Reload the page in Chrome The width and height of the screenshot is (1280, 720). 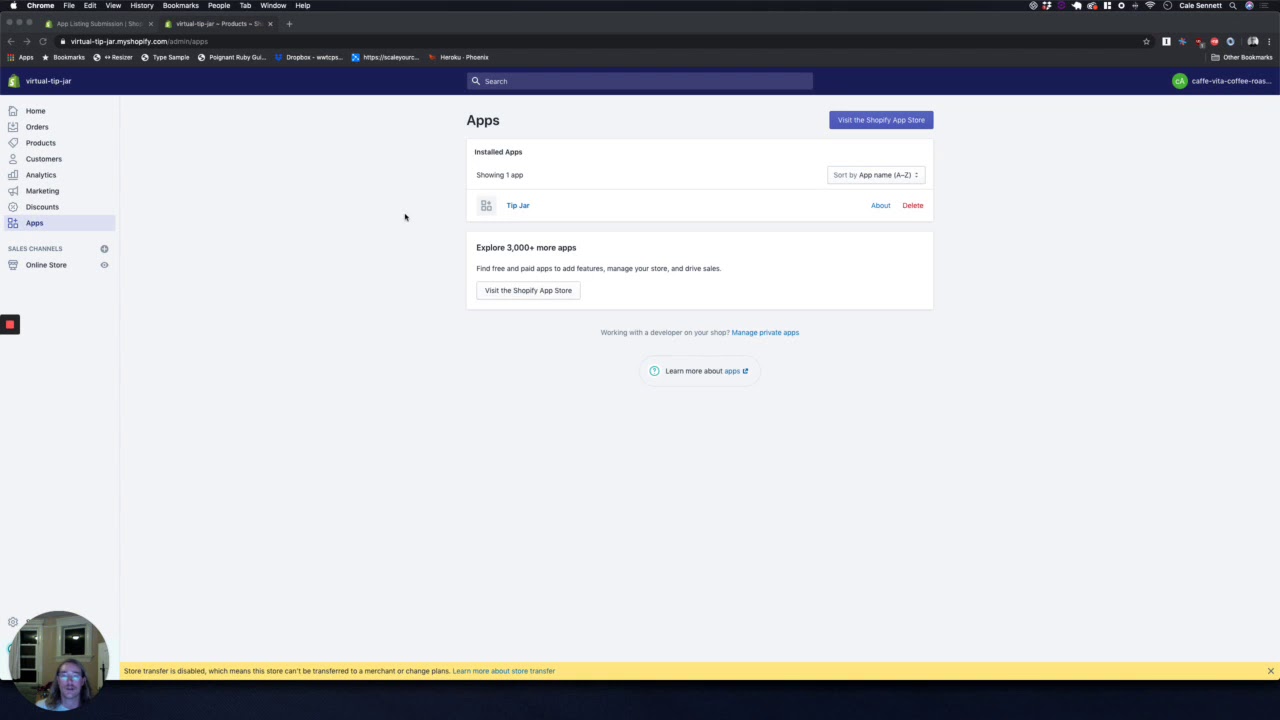43,41
